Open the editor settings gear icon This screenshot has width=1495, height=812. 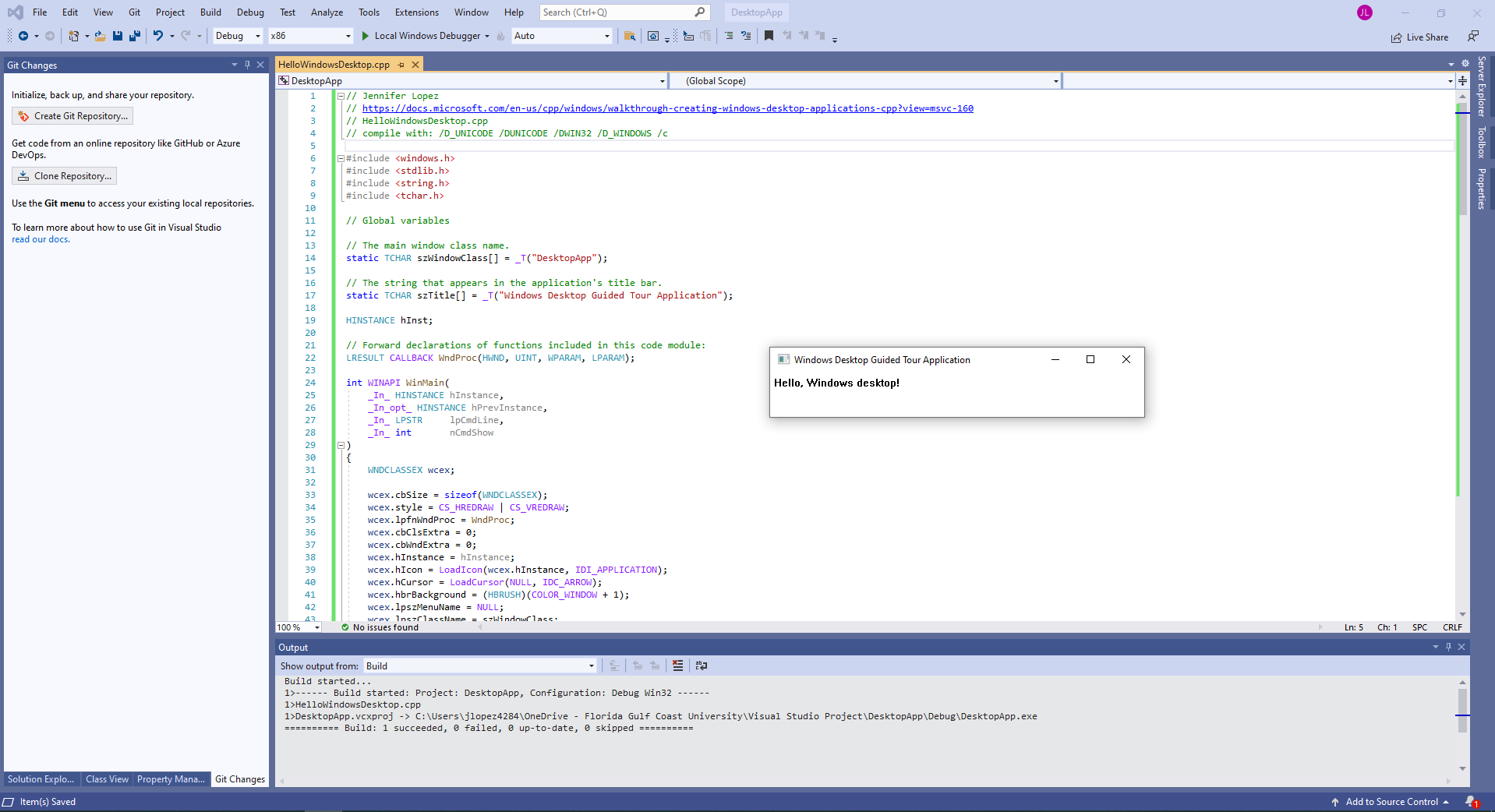1465,64
